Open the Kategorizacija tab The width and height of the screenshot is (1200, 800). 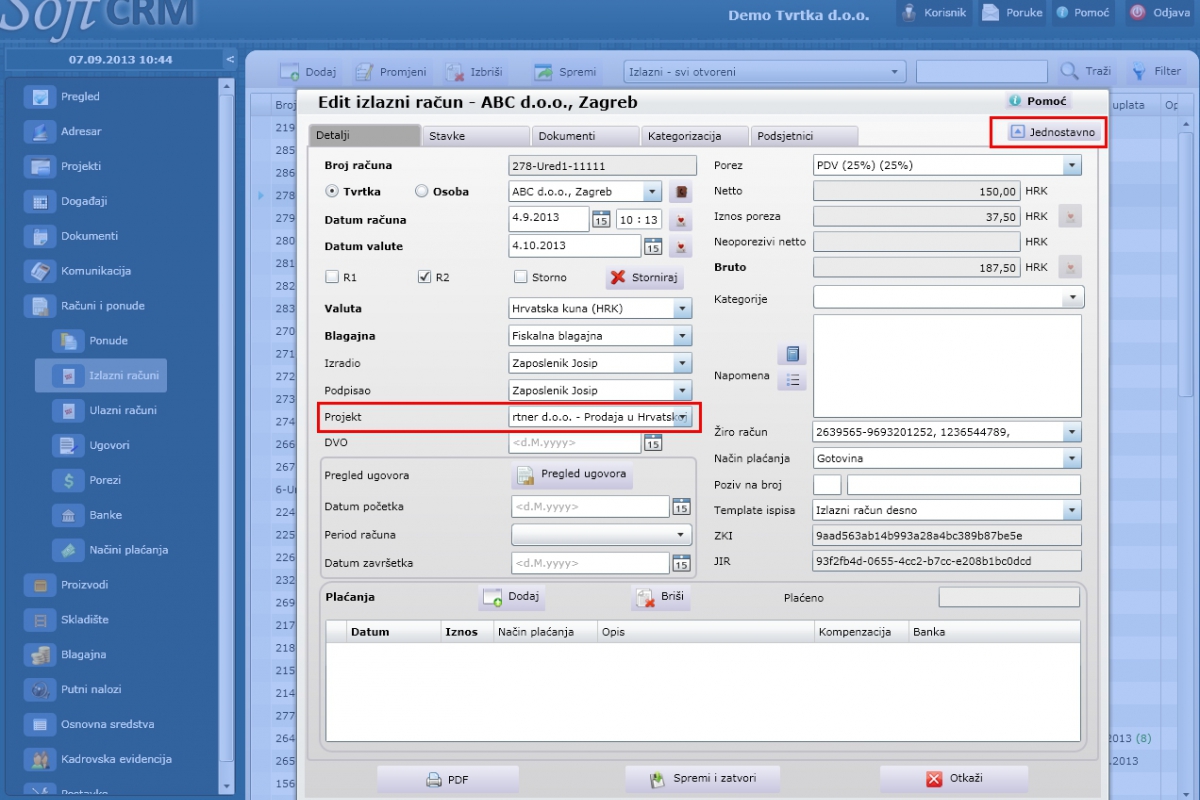(x=694, y=136)
